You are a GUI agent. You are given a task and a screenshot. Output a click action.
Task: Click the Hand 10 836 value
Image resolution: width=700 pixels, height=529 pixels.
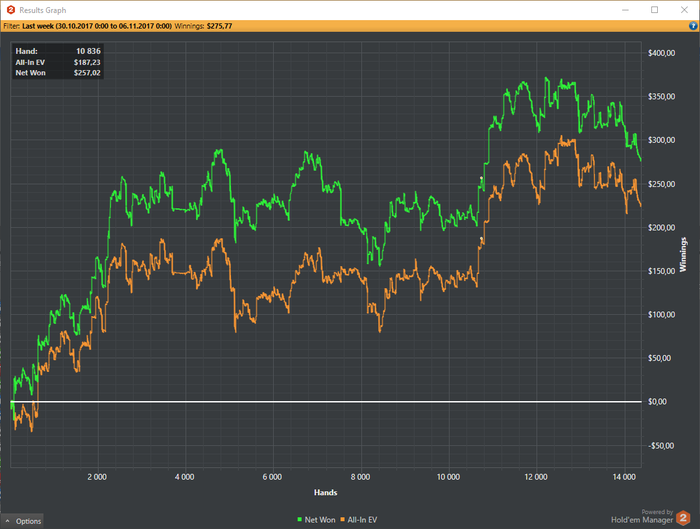88,51
